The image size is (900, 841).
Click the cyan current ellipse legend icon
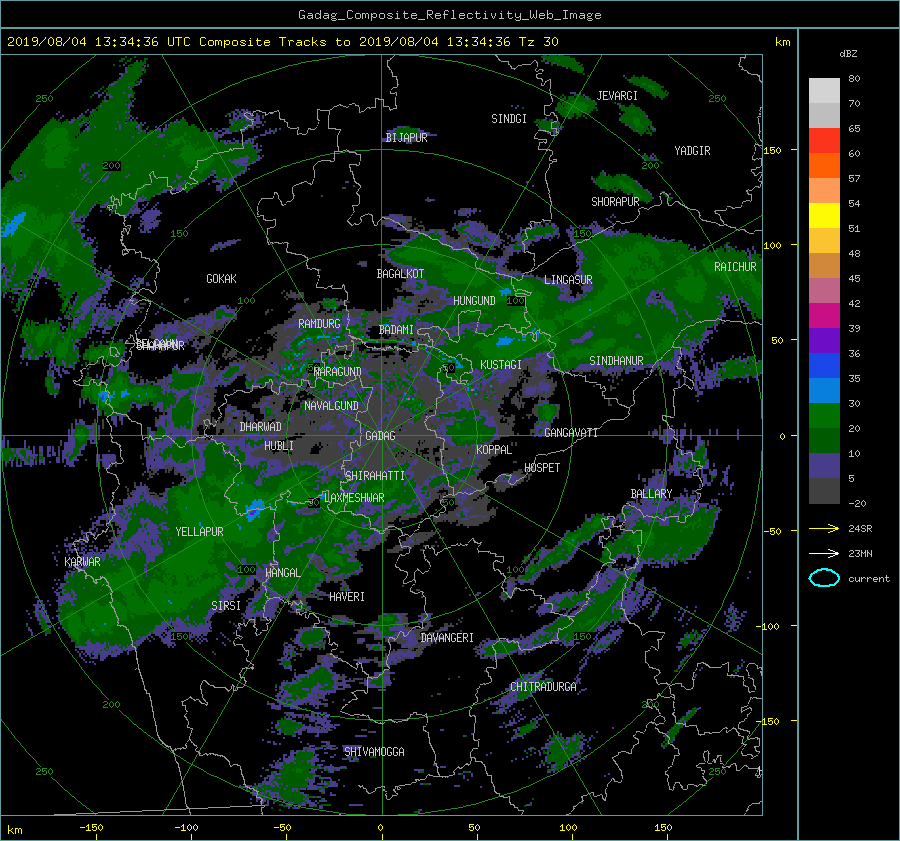tap(824, 578)
